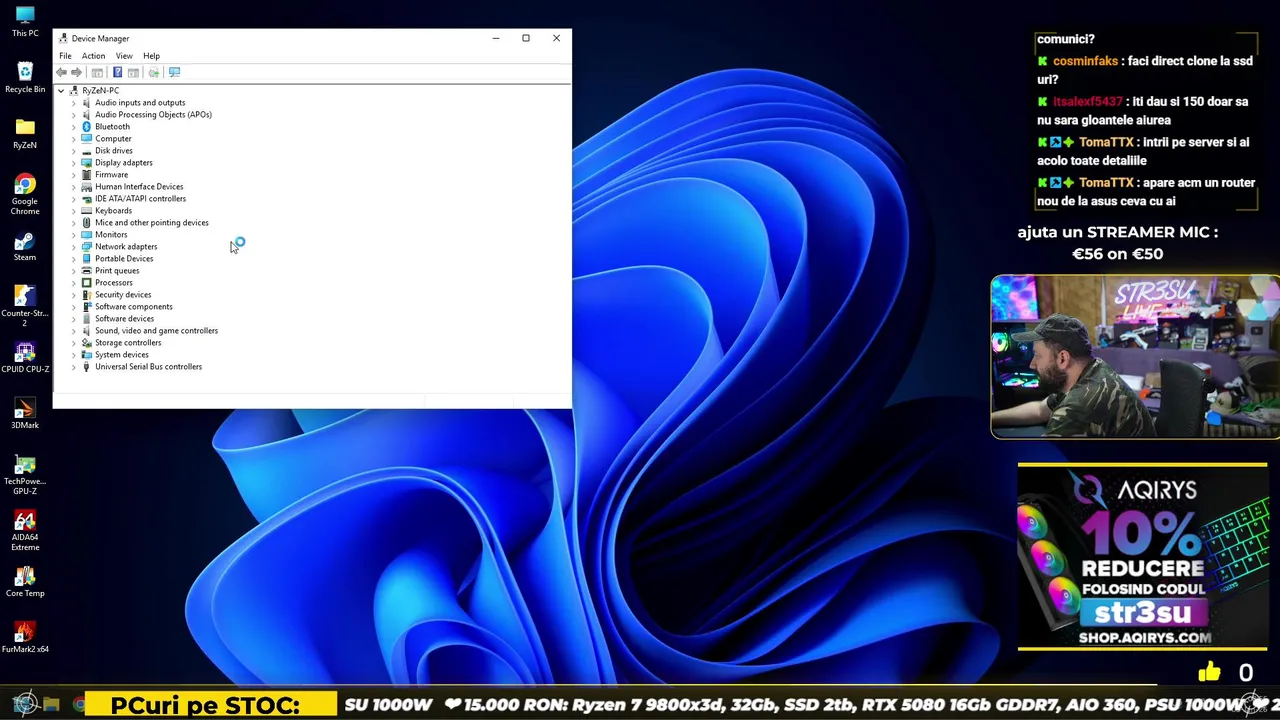The image size is (1280, 720).
Task: Go back with the toolbar Back arrow
Action: 62,72
